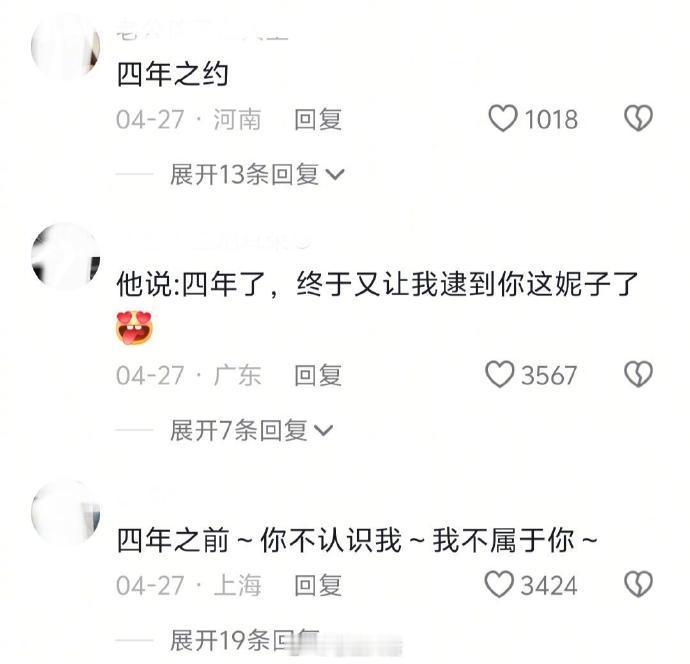The width and height of the screenshot is (690, 664).
Task: Like the comment with 1018 likes
Action: [503, 118]
